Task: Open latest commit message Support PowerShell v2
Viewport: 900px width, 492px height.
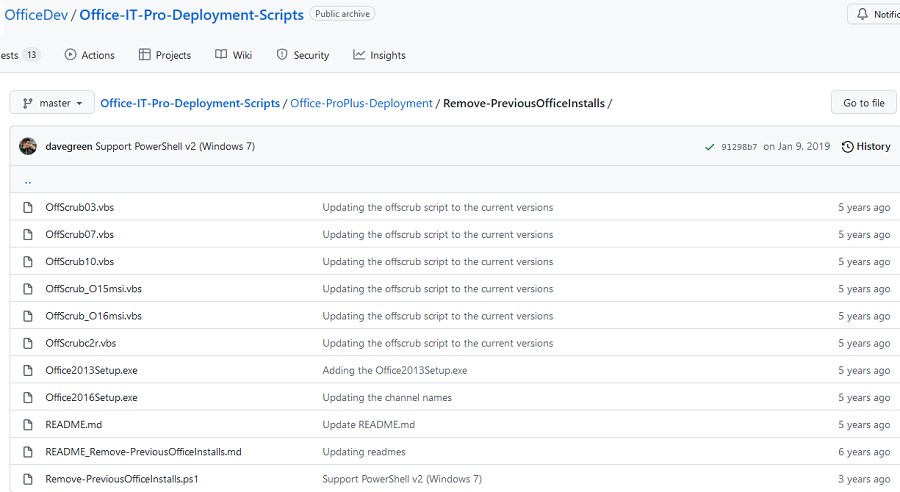Action: [175, 146]
